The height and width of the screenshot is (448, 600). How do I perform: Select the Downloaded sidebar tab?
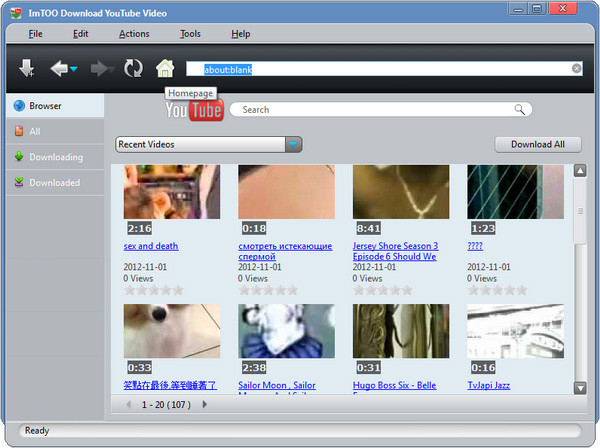pyautogui.click(x=55, y=183)
